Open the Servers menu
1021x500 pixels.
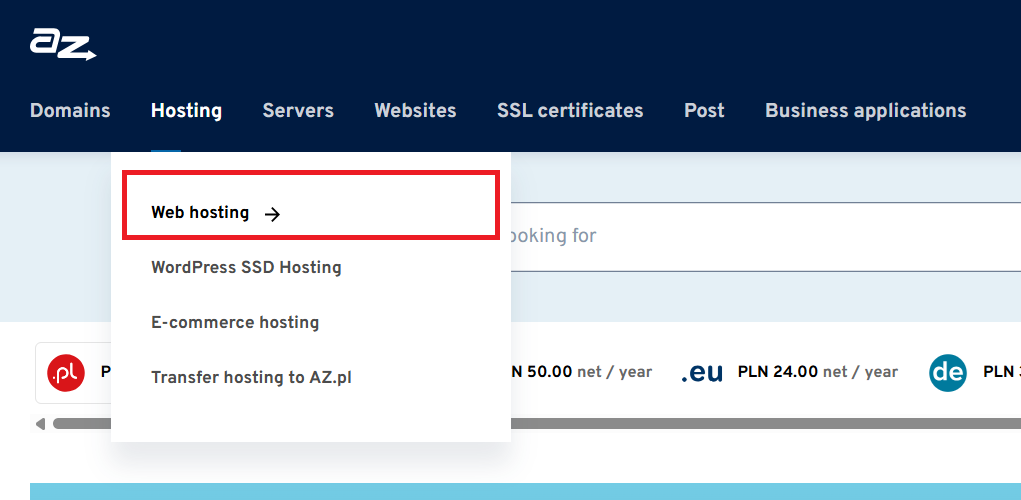click(298, 111)
